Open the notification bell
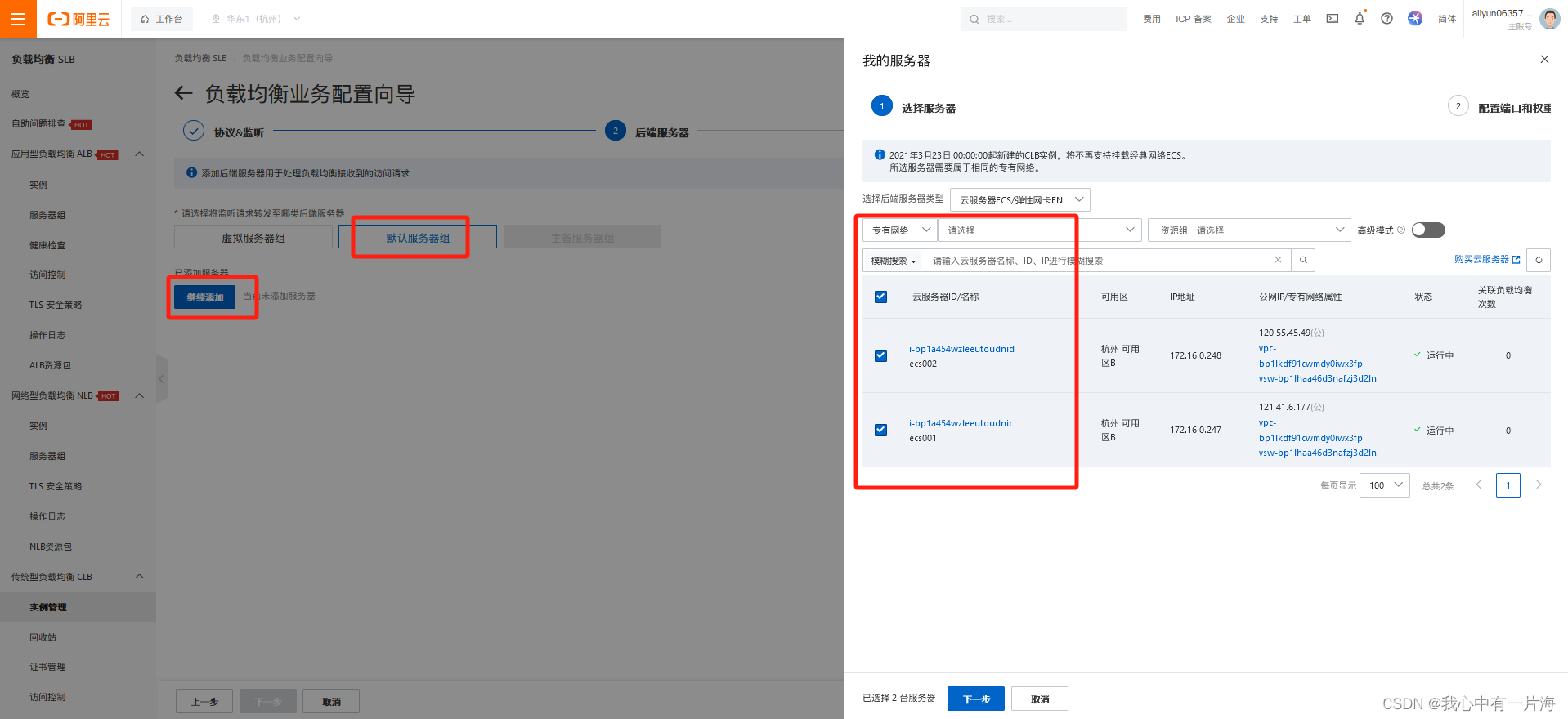 [1360, 18]
